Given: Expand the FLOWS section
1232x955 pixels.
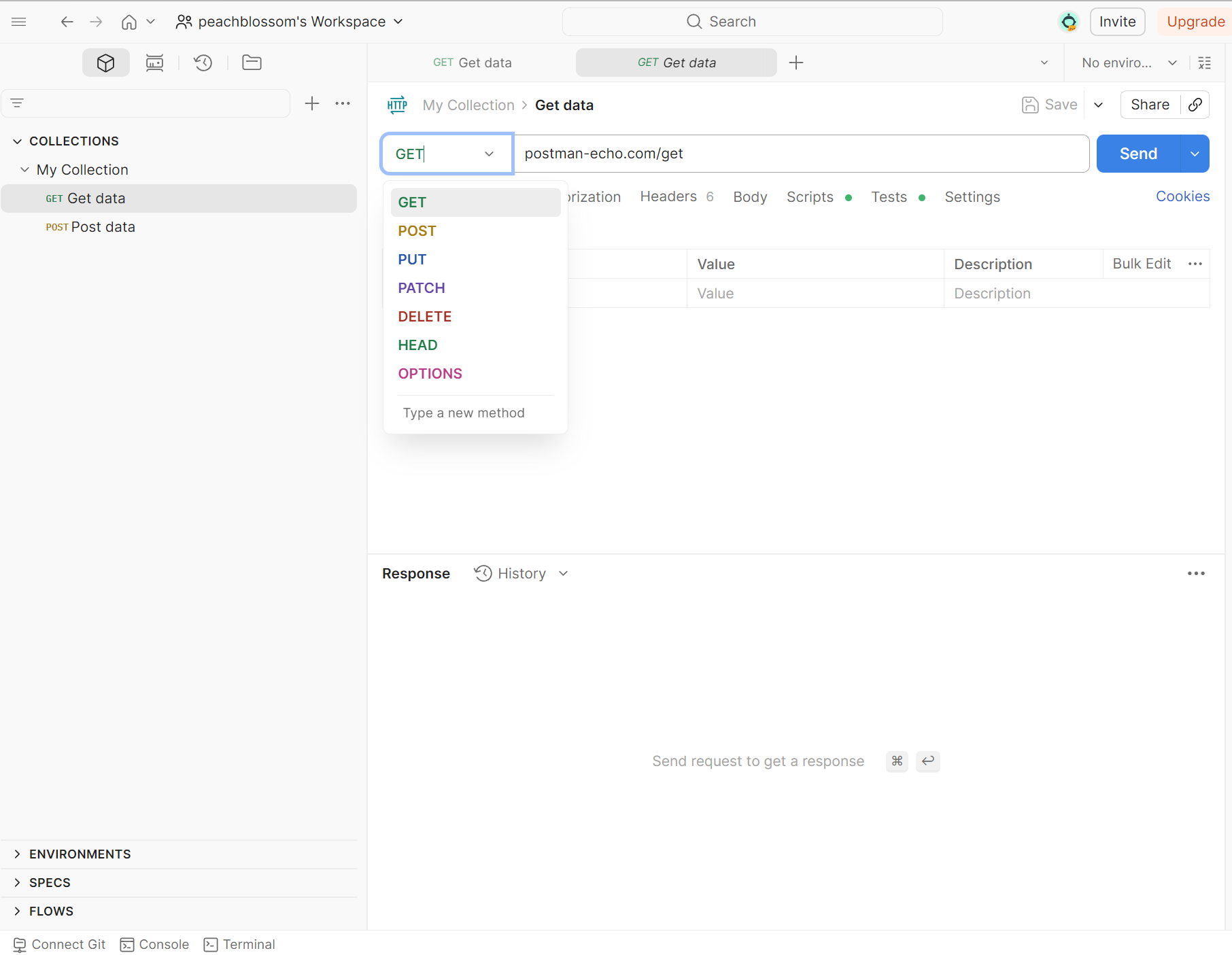Looking at the screenshot, I should tap(17, 911).
